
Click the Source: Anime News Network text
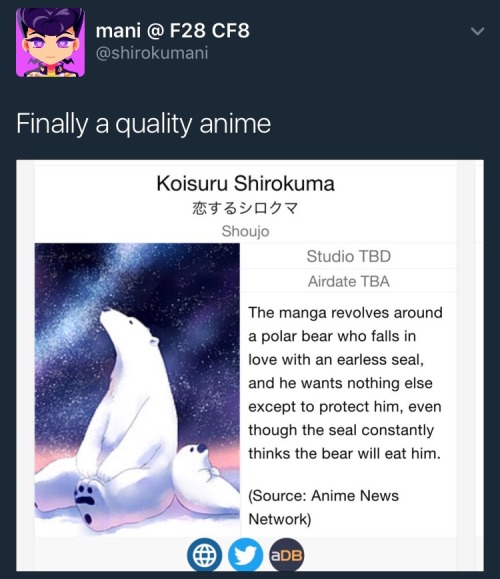pos(323,507)
